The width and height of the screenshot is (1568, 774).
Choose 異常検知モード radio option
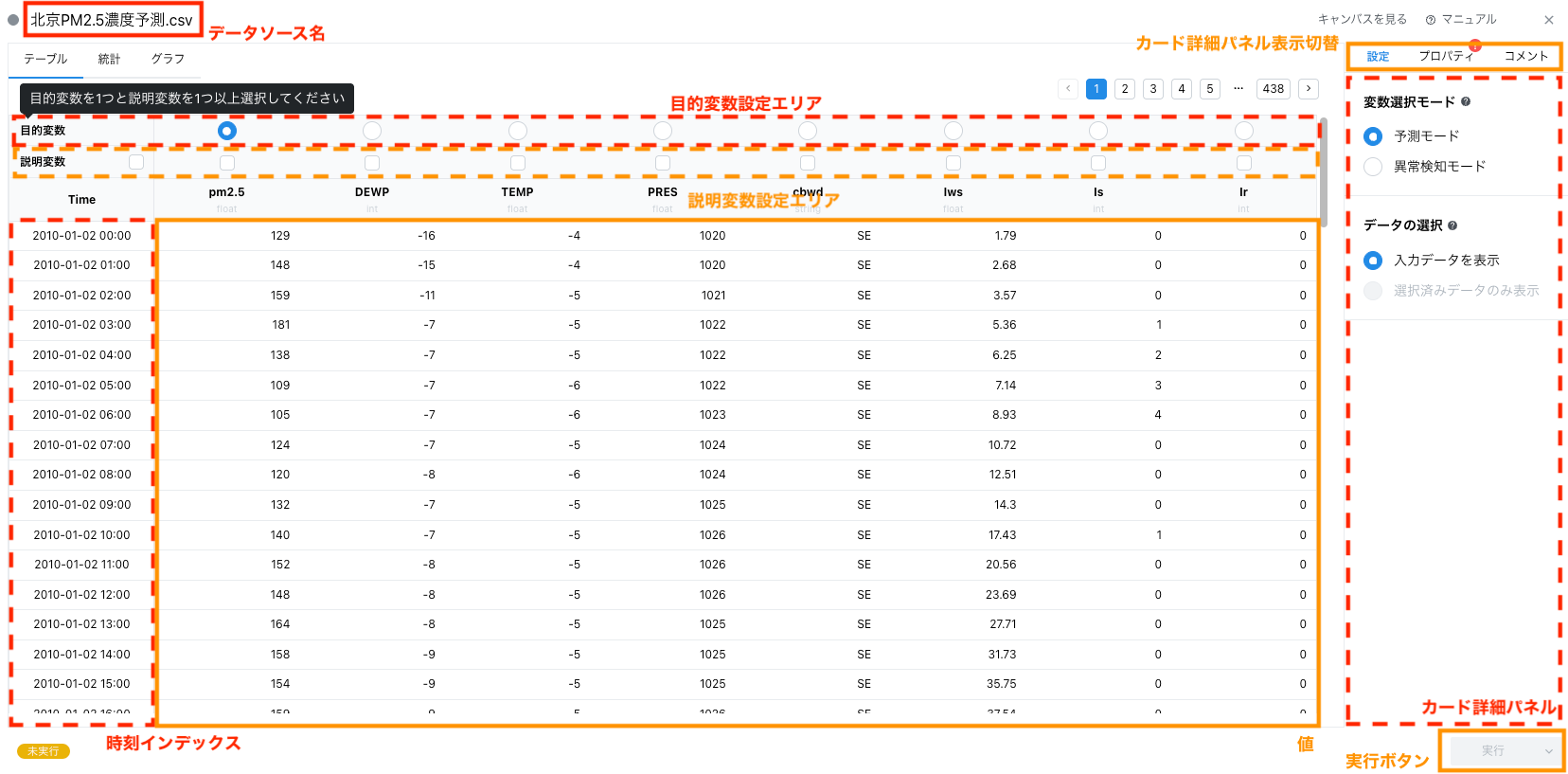coord(1373,167)
